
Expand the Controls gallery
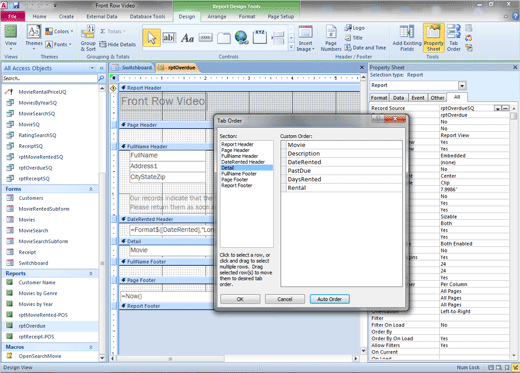pyautogui.click(x=291, y=48)
